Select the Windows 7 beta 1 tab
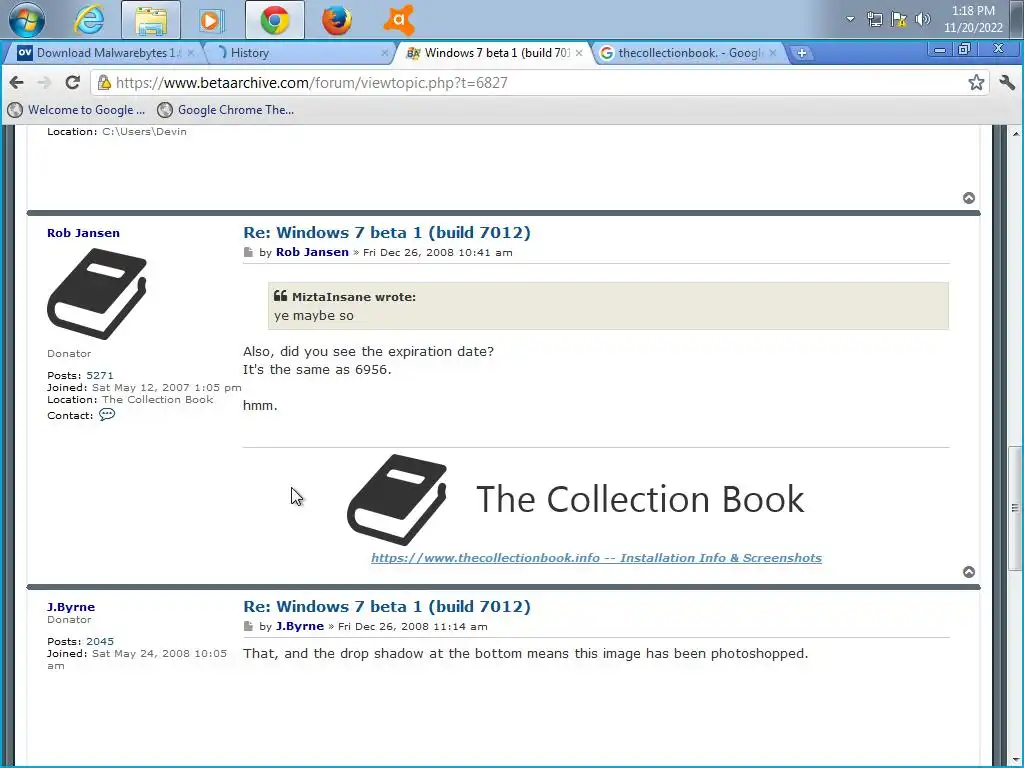The width and height of the screenshot is (1024, 768). click(492, 53)
